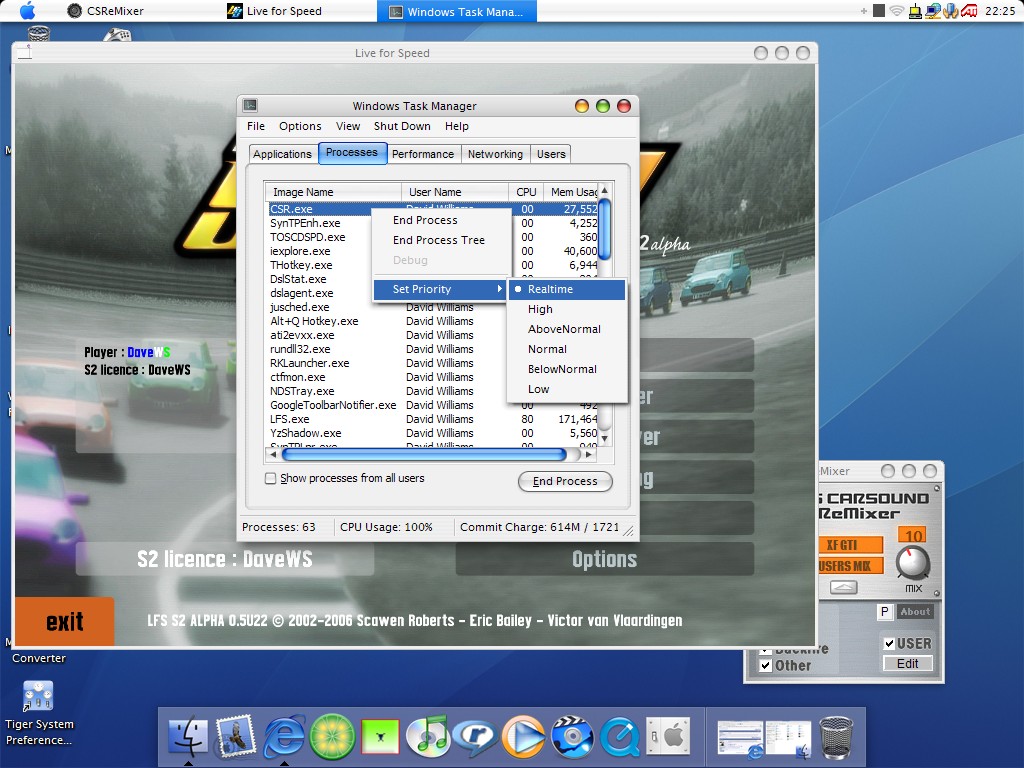Select Low priority

tap(567, 389)
